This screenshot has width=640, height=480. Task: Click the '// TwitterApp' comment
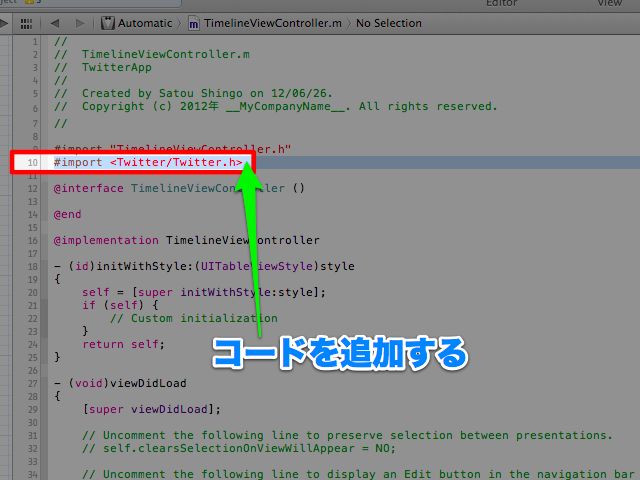(x=102, y=67)
